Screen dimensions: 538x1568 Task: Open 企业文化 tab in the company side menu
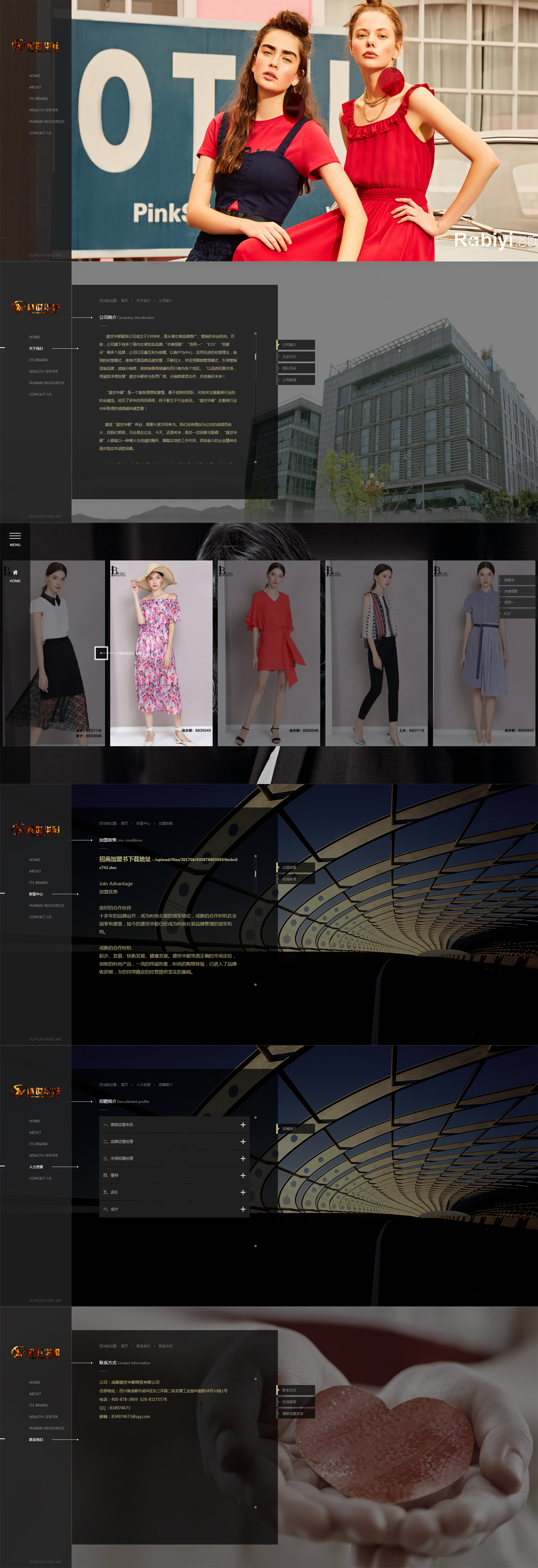tap(296, 357)
